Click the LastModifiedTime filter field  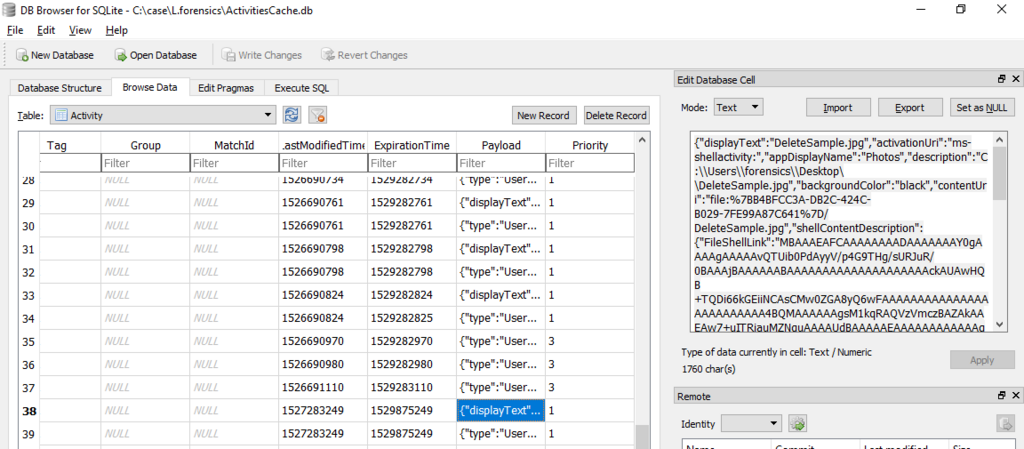323,163
